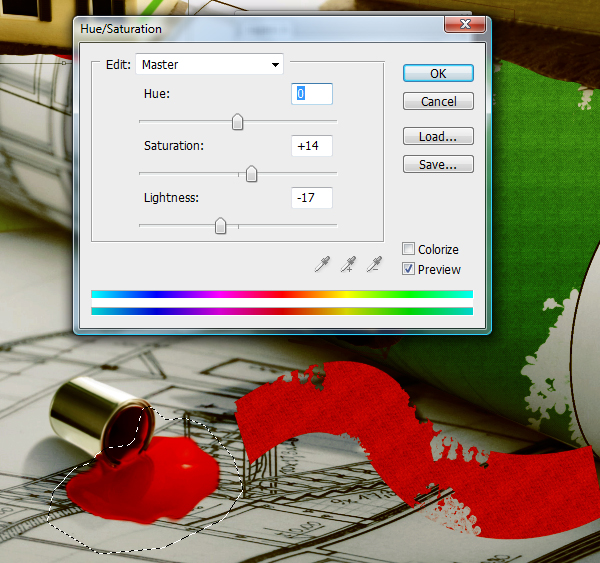
Task: Click the Lightness value field showing -17
Action: click(312, 198)
